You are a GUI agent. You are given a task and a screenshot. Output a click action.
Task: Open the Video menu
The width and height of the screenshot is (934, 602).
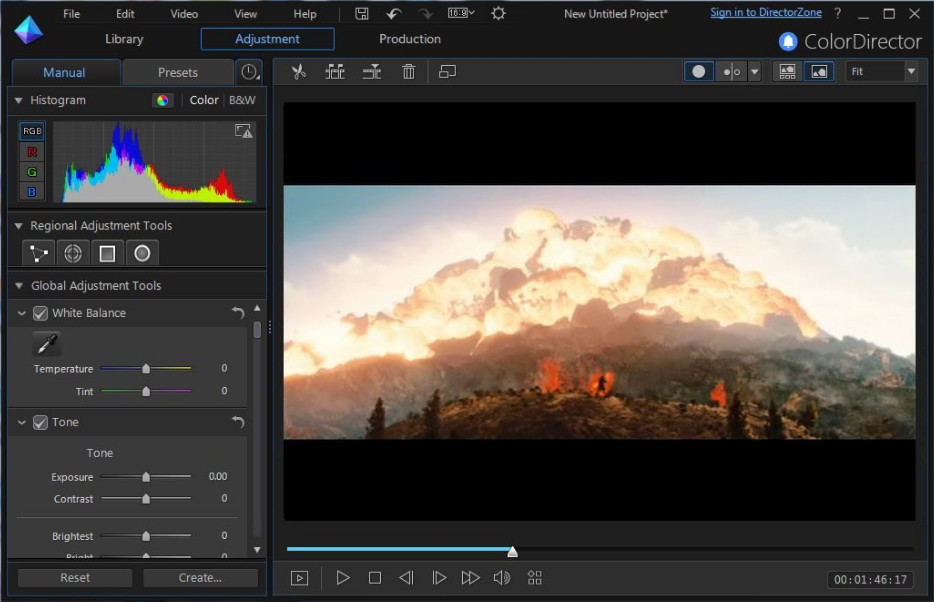(x=184, y=14)
